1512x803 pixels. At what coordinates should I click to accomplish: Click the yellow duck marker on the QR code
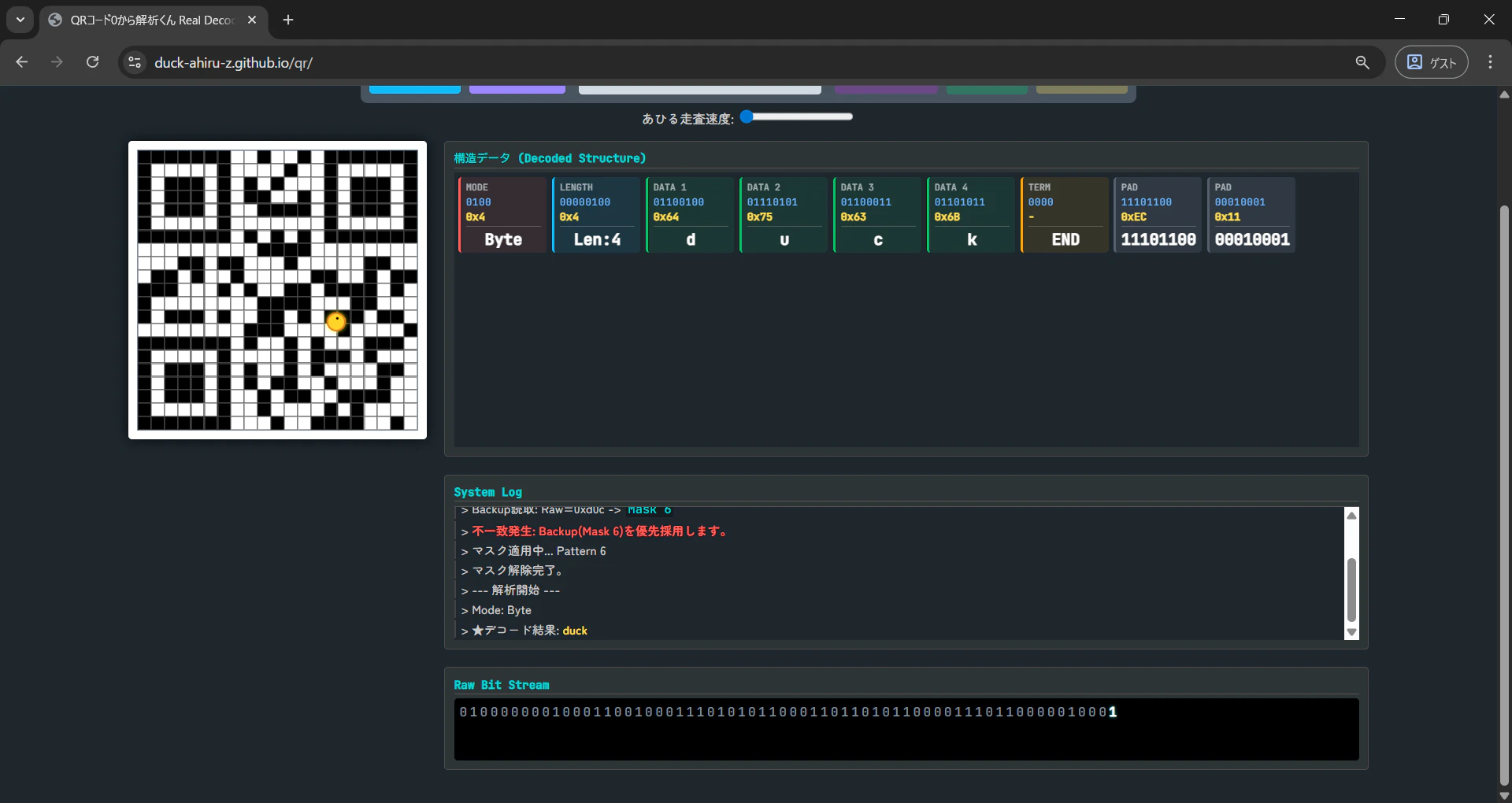pos(336,321)
